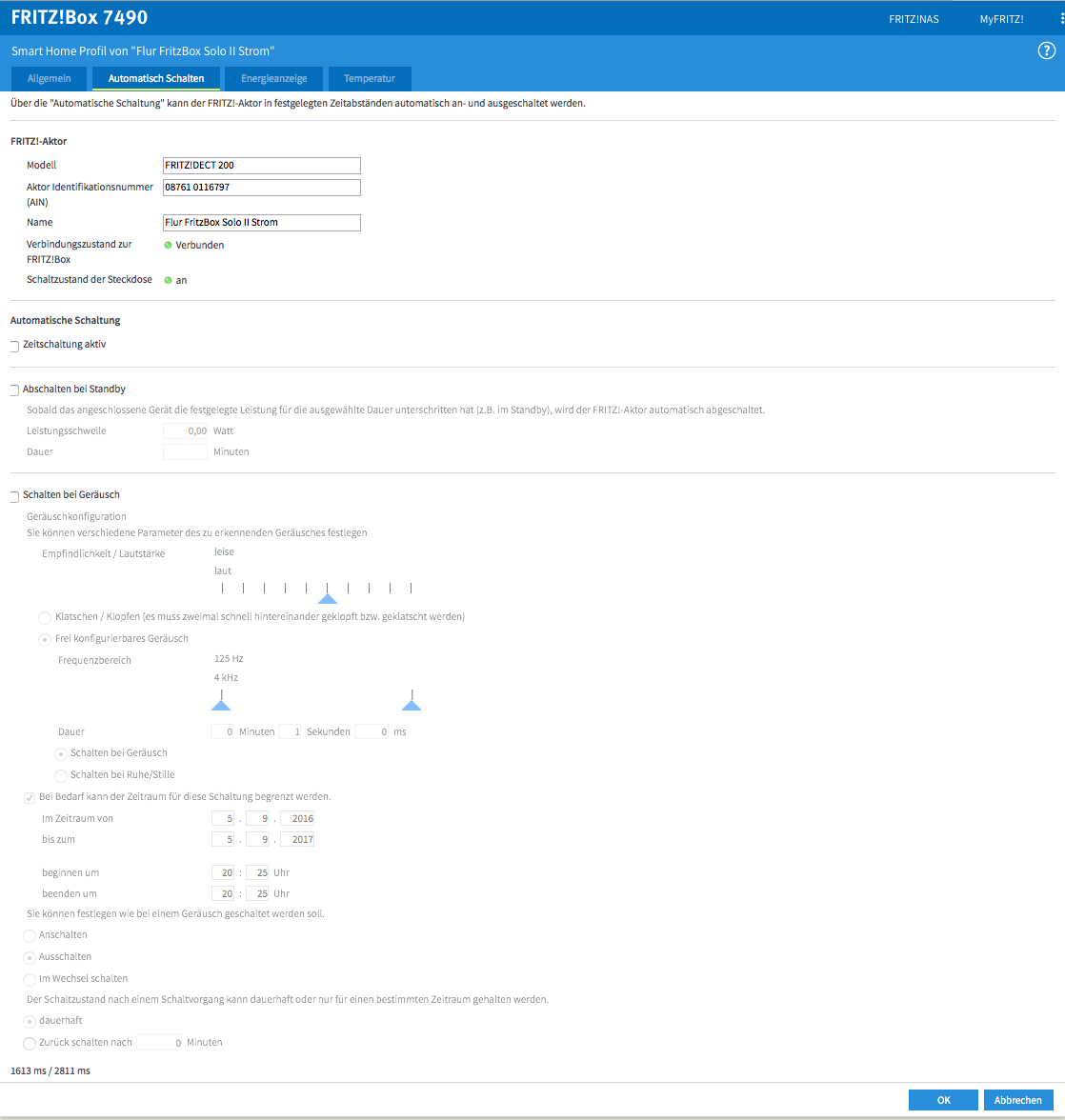Viewport: 1065px width, 1120px height.
Task: Open the three-dot menu icon at top right
Action: pyautogui.click(x=1062, y=19)
